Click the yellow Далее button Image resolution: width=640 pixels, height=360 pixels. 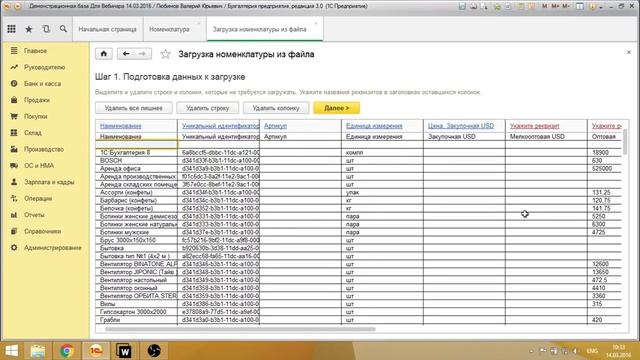[337, 108]
